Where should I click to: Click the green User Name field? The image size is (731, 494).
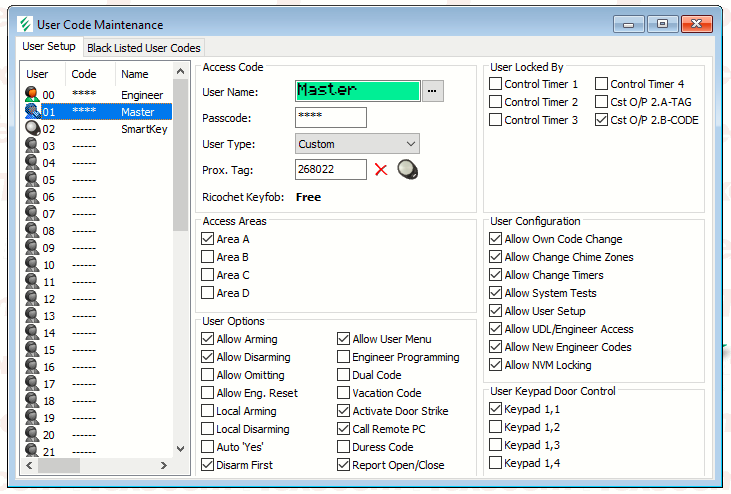[357, 91]
